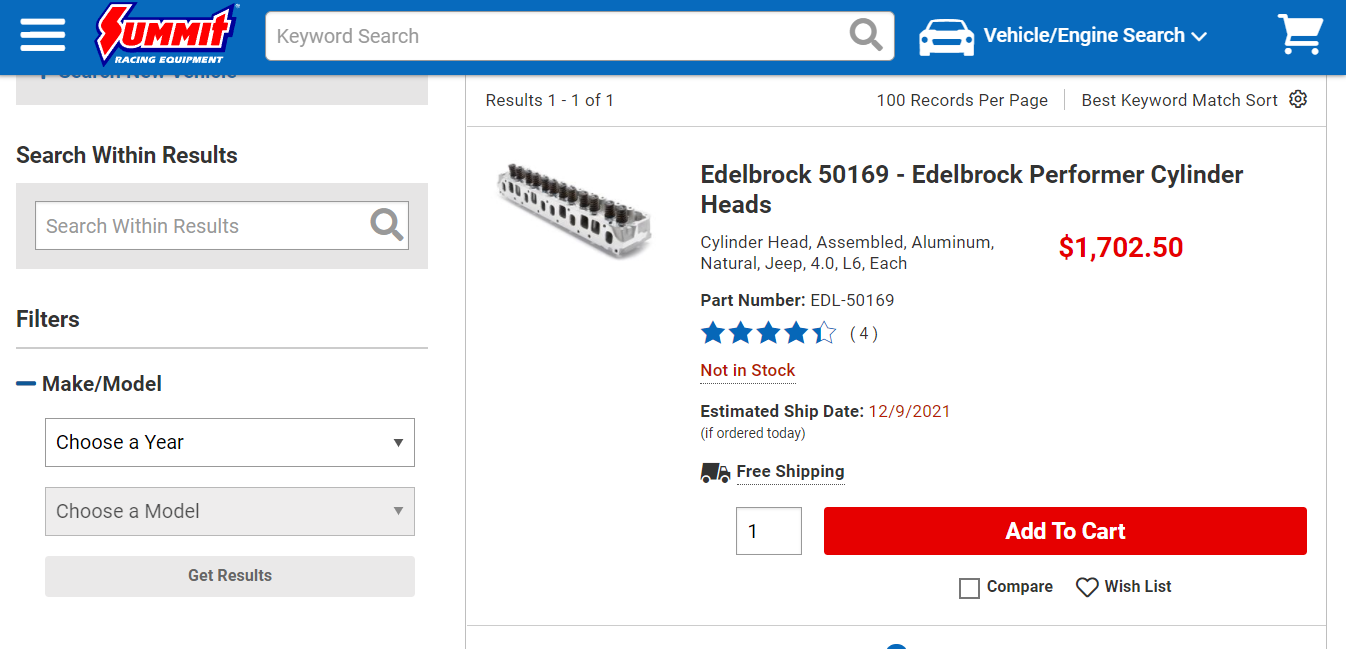Image resolution: width=1346 pixels, height=649 pixels.
Task: Click the quantity input field
Action: pyautogui.click(x=768, y=531)
